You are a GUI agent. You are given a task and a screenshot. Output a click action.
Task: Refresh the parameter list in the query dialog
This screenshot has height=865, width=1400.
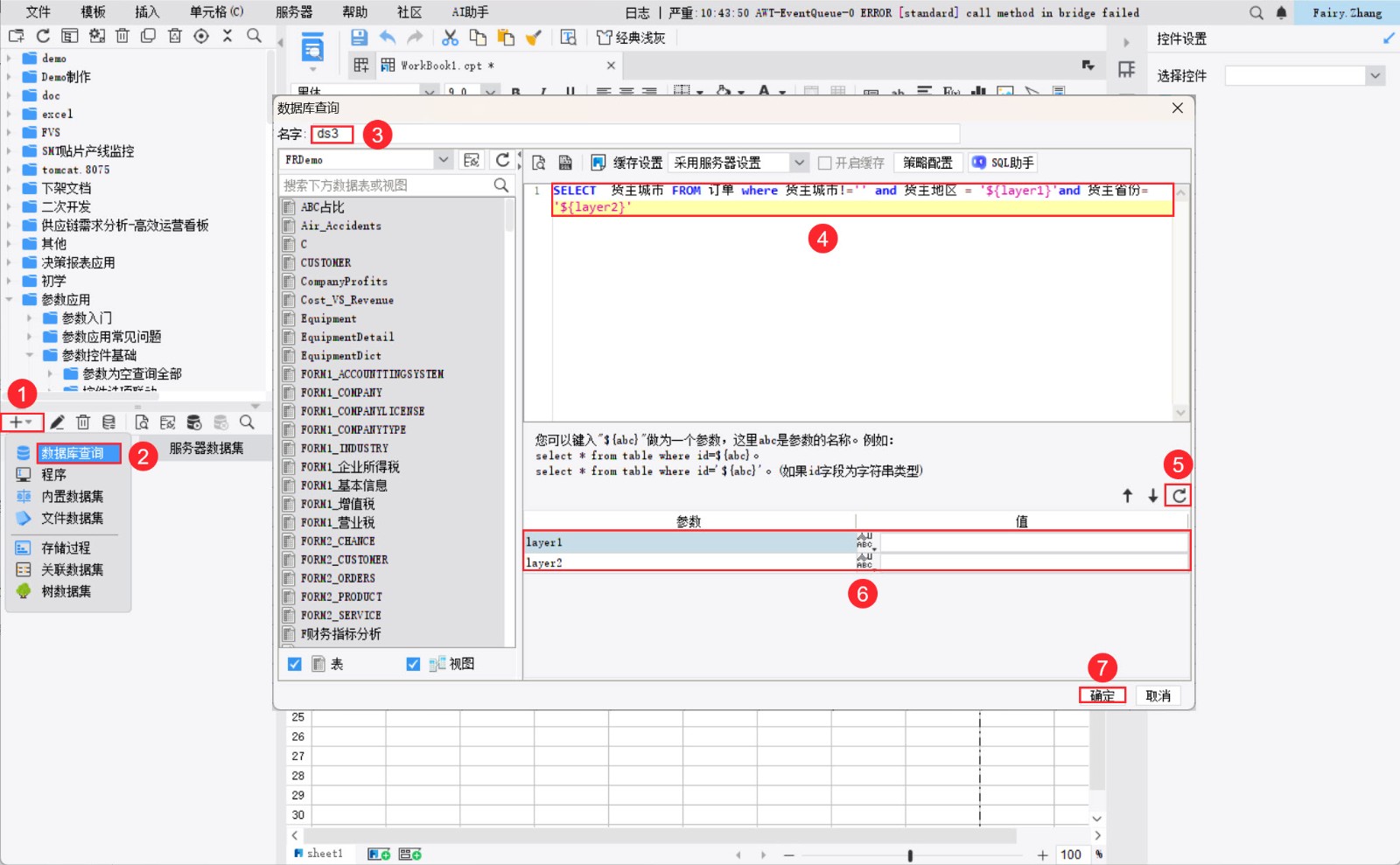pyautogui.click(x=1179, y=496)
